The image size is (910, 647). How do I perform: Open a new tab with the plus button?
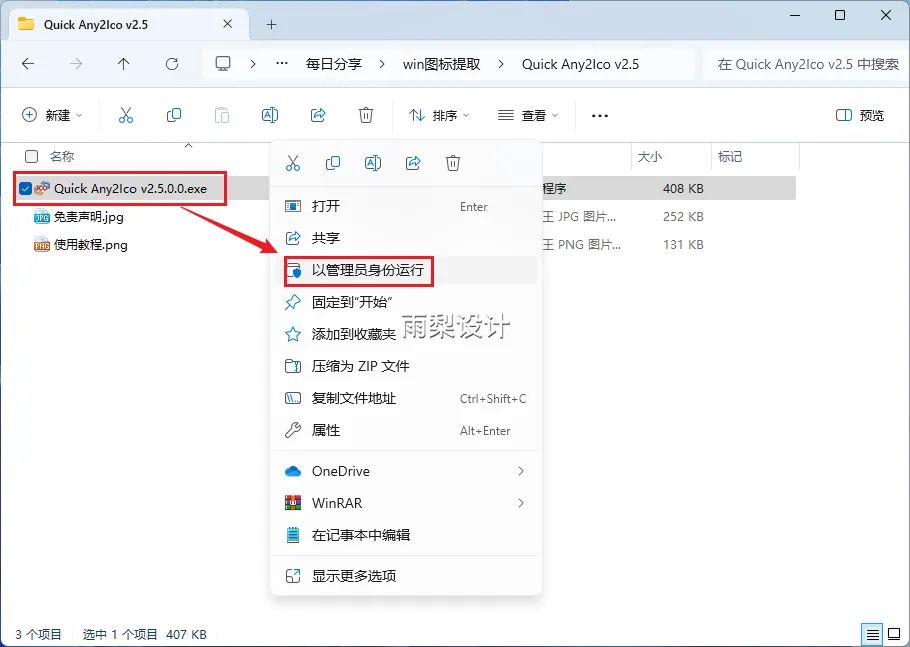[271, 24]
